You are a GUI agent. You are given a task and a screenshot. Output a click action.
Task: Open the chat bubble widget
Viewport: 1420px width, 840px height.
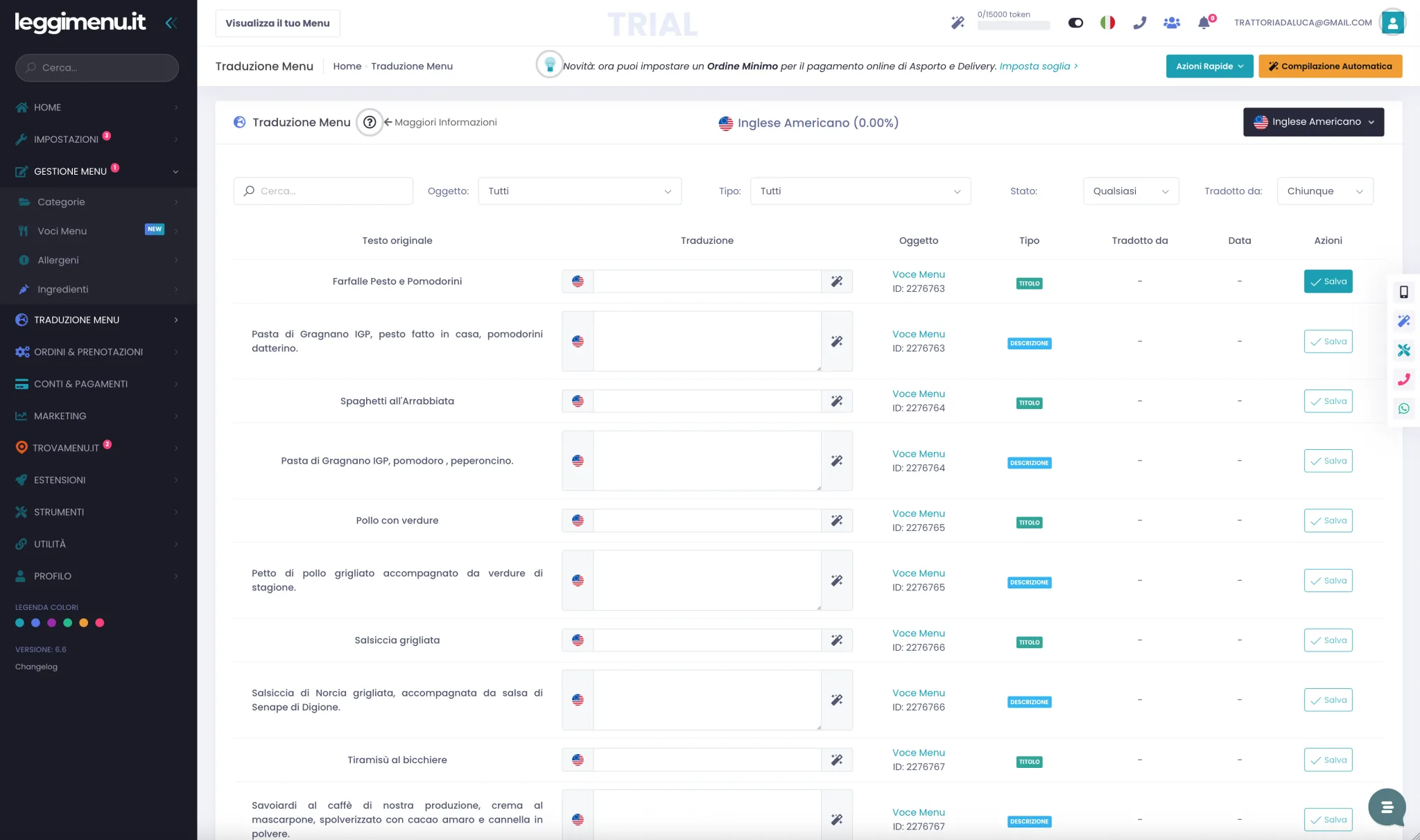tap(1387, 807)
